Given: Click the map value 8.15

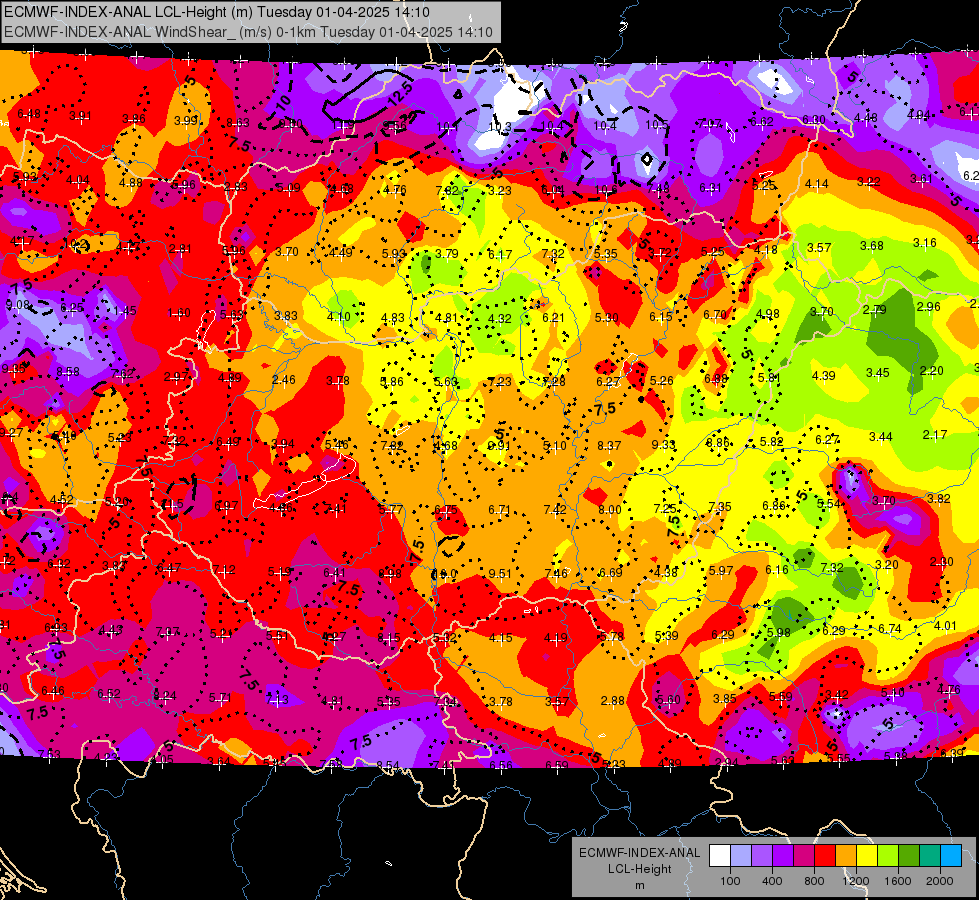Looking at the screenshot, I should [389, 638].
